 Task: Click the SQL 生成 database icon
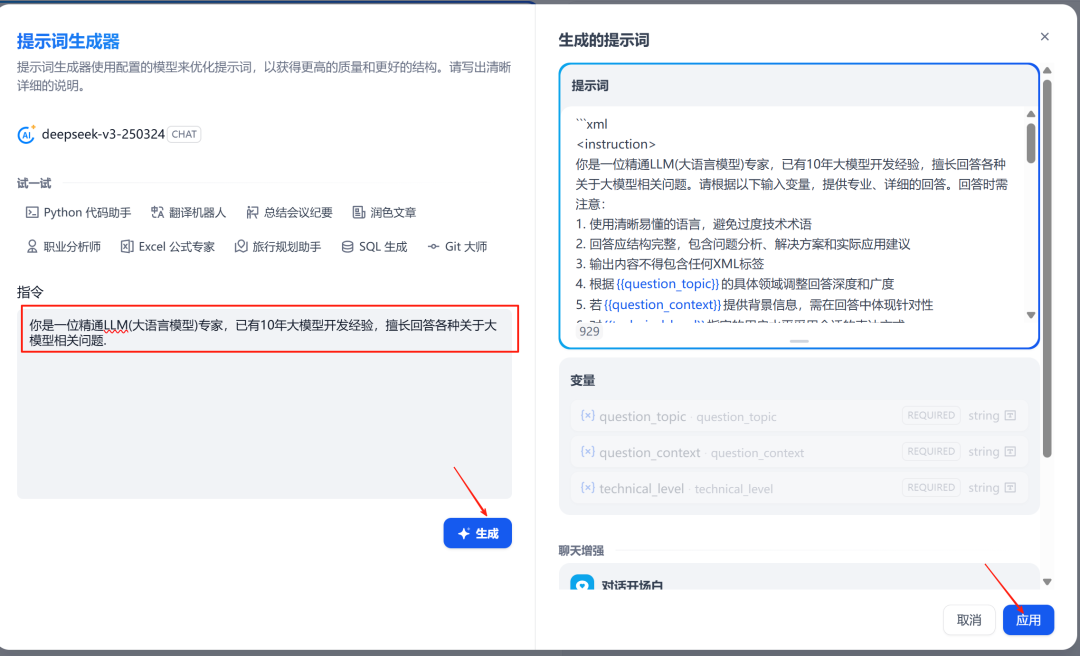coord(348,247)
